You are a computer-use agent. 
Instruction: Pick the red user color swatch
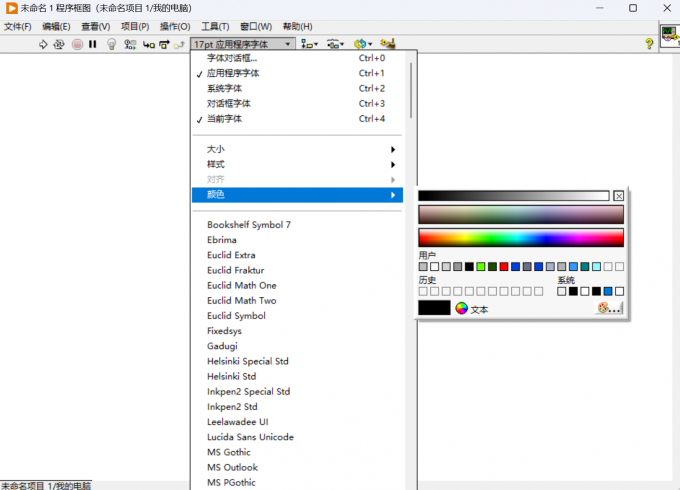point(503,267)
